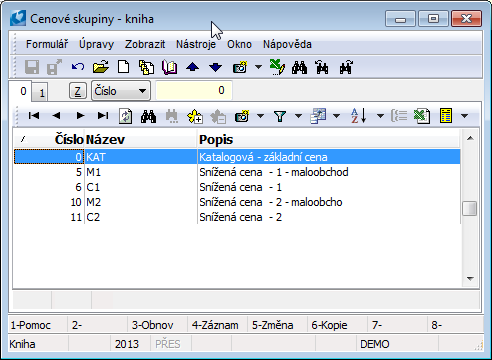Click the filter funnel icon

280,116
